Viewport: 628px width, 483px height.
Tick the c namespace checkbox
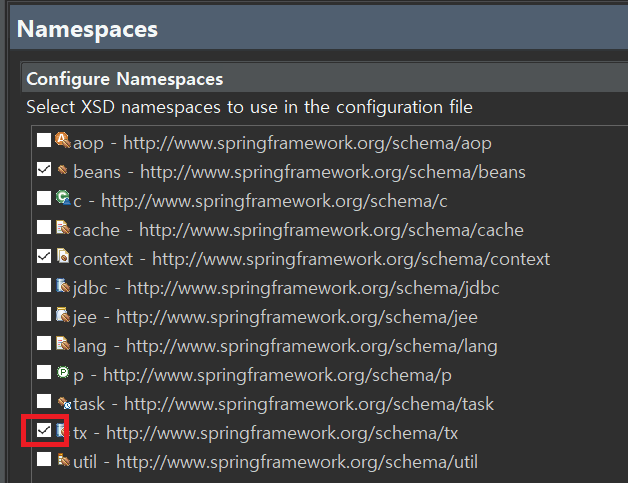tap(44, 198)
